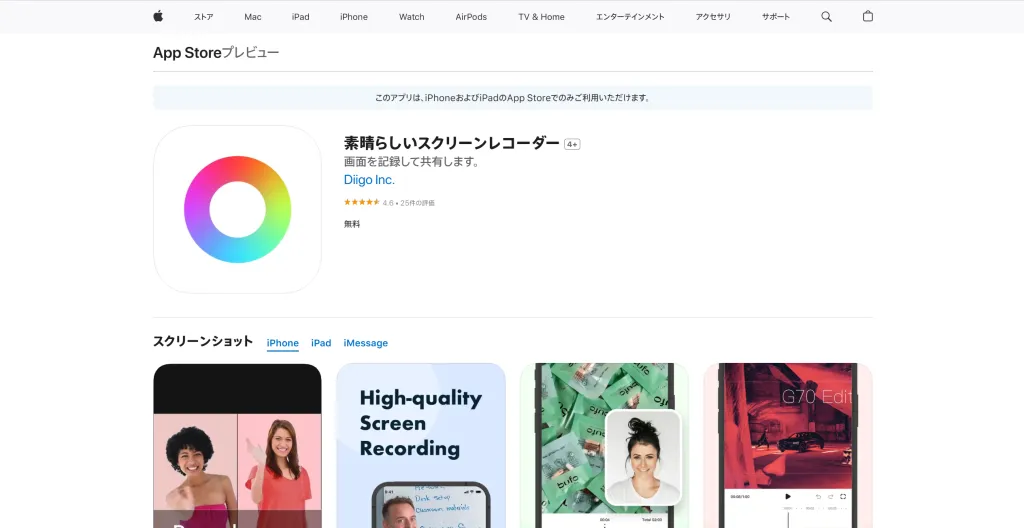Open screenshot with two waving women
This screenshot has height=528, width=1024.
(237, 446)
